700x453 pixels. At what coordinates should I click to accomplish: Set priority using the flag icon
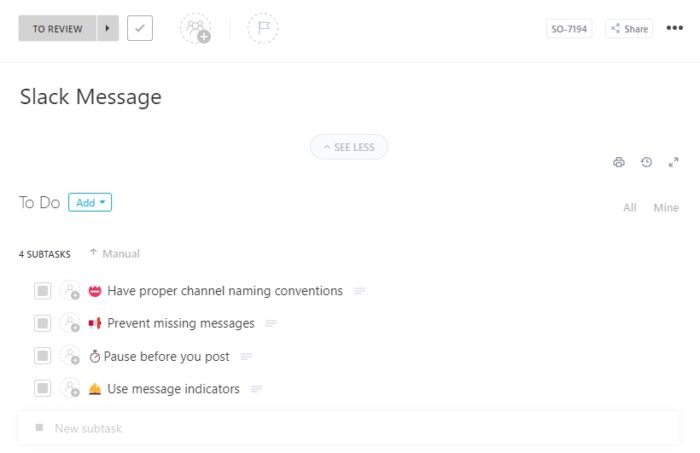point(262,29)
